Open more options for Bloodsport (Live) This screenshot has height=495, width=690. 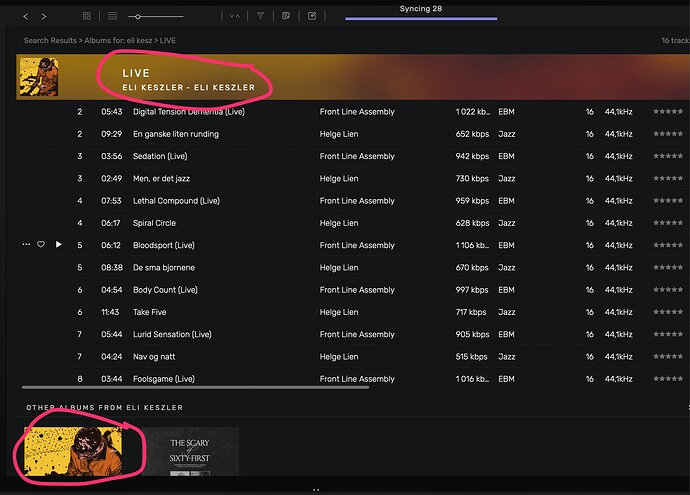(x=26, y=244)
